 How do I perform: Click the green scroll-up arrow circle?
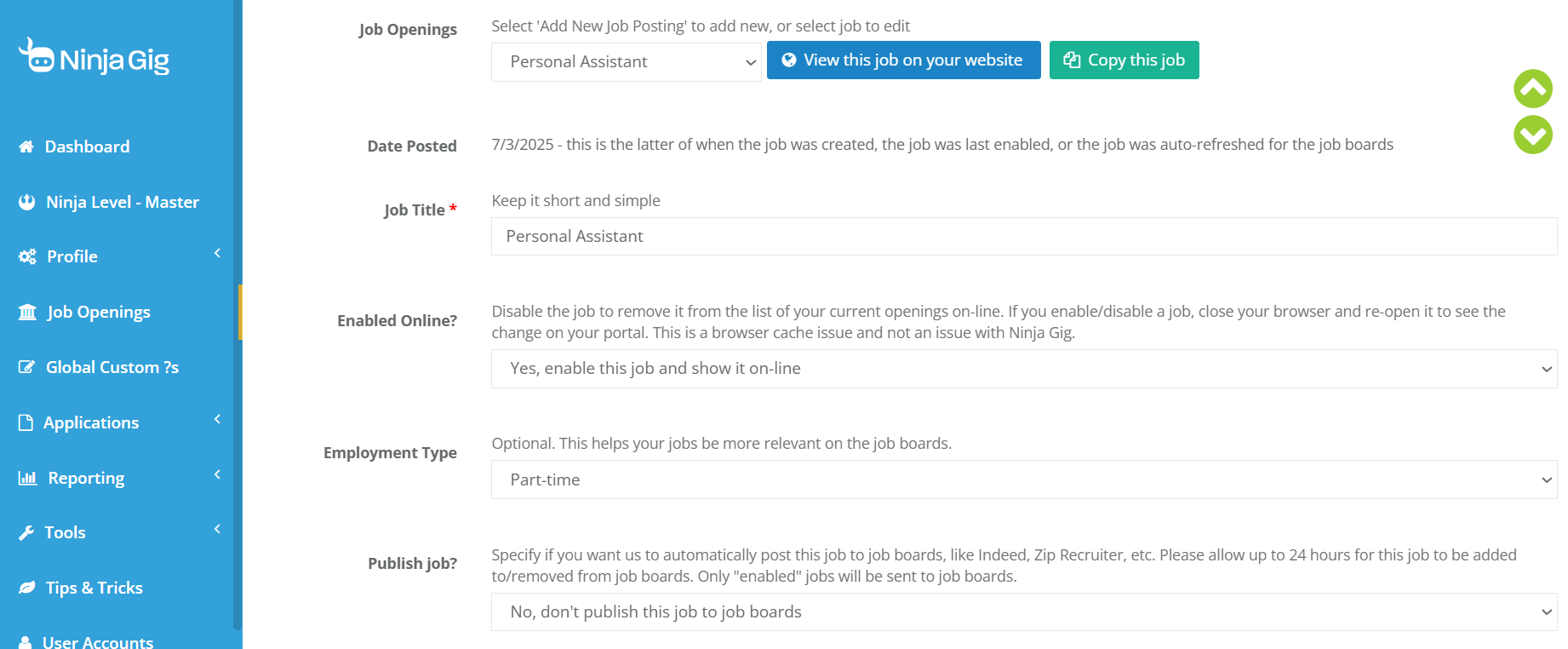pyautogui.click(x=1533, y=89)
